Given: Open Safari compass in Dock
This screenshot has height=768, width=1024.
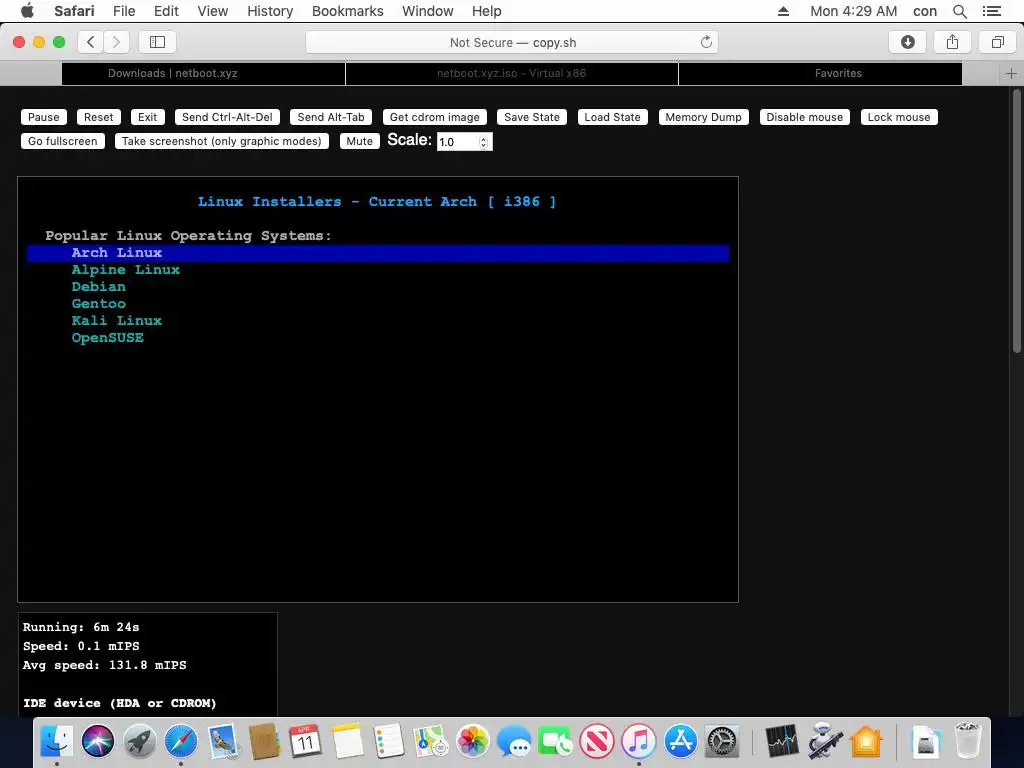Looking at the screenshot, I should point(181,741).
